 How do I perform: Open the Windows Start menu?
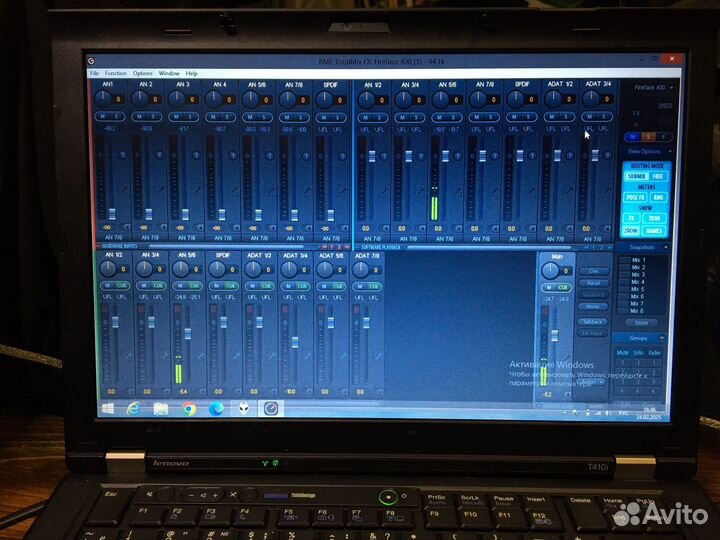[107, 409]
